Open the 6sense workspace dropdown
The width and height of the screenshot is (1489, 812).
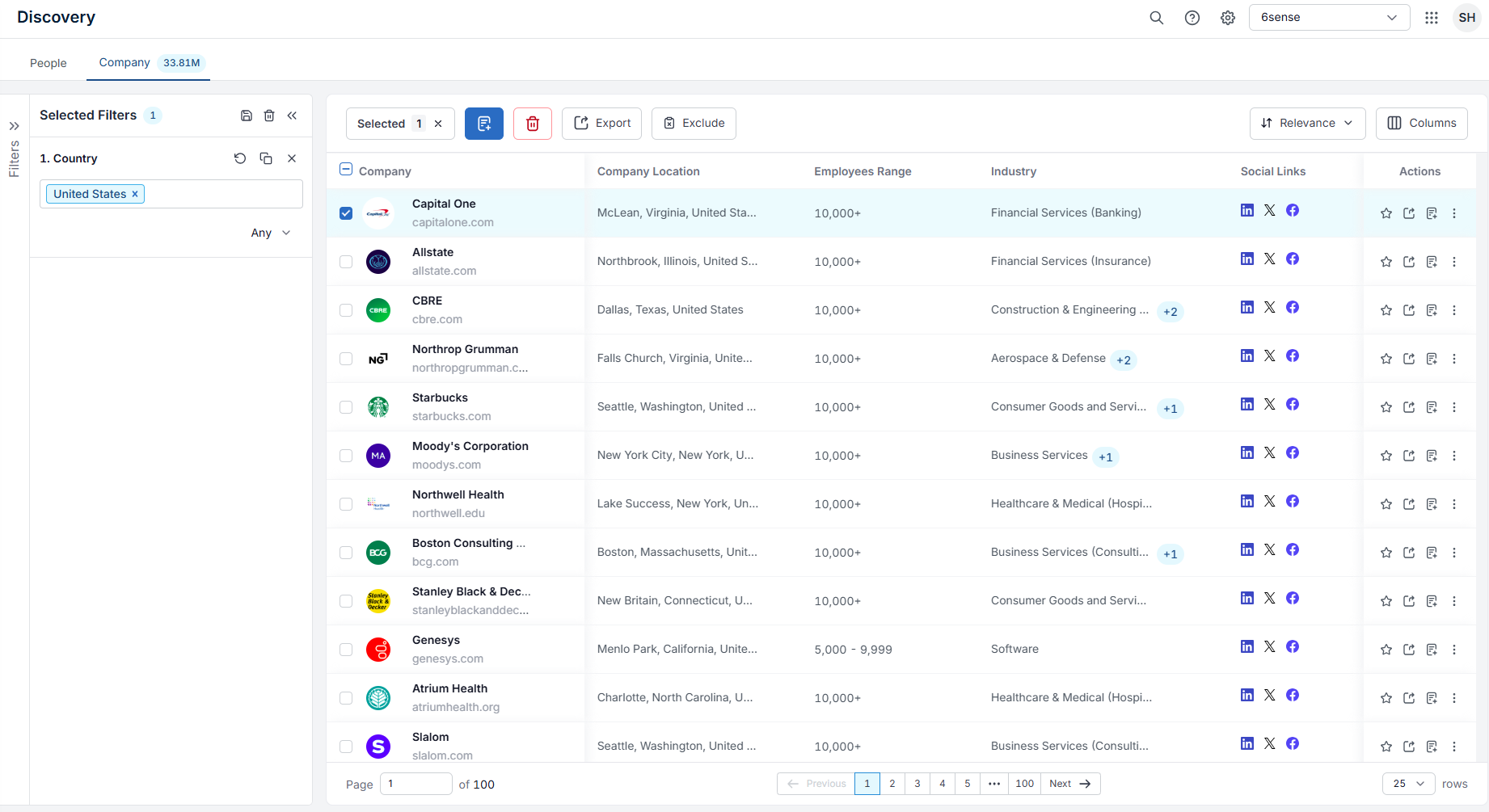1329,18
